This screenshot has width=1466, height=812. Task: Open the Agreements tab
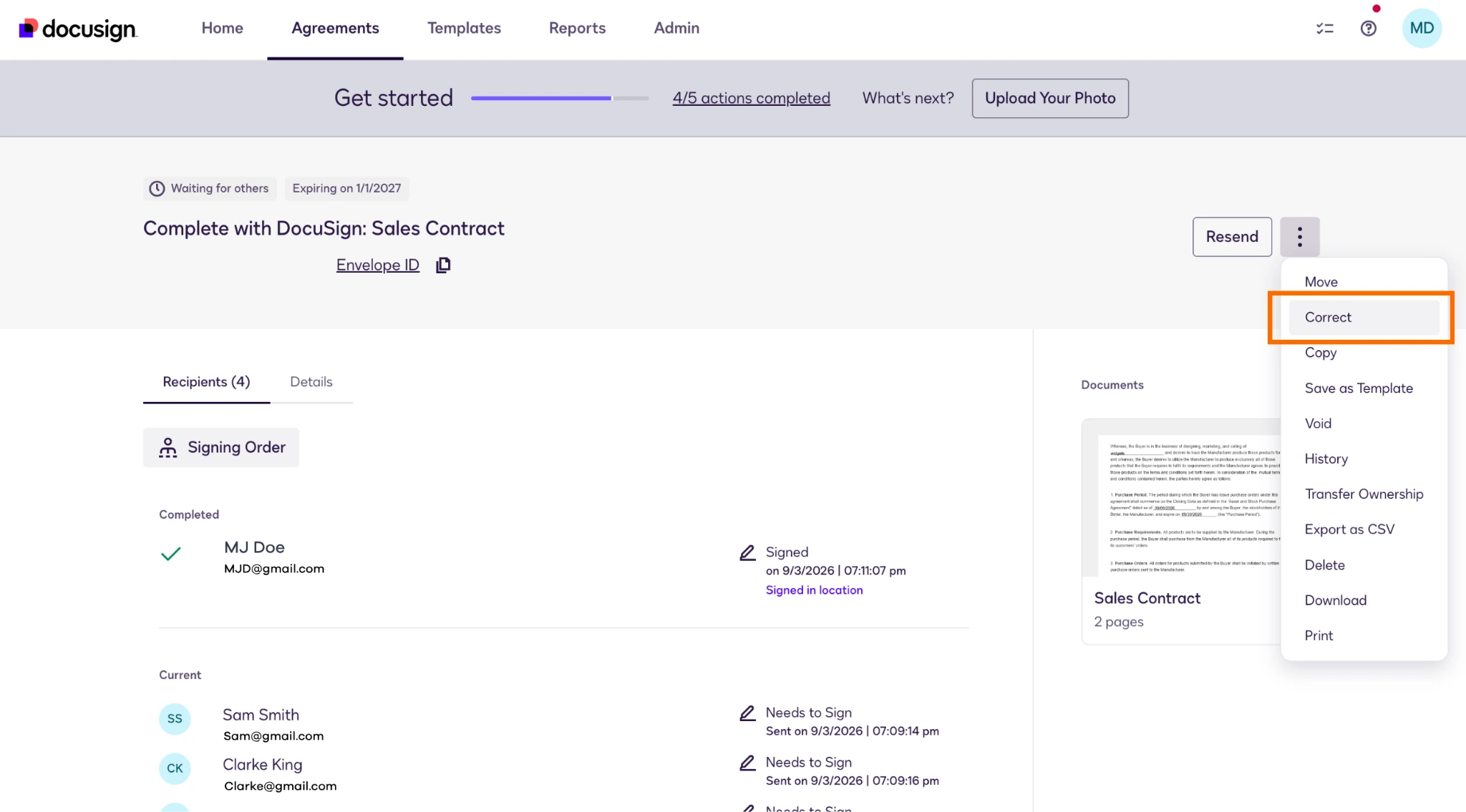tap(335, 29)
